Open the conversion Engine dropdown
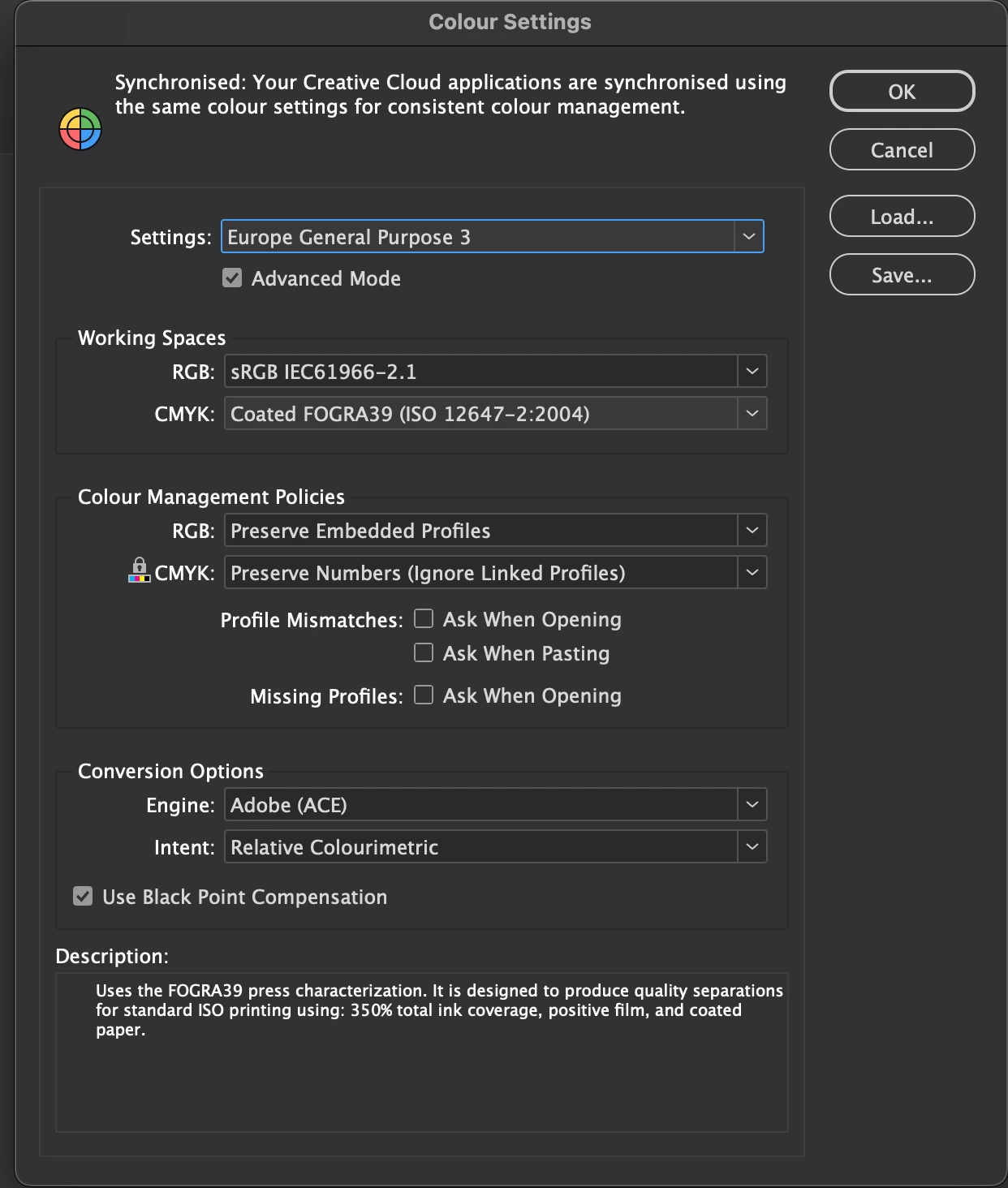 (495, 805)
